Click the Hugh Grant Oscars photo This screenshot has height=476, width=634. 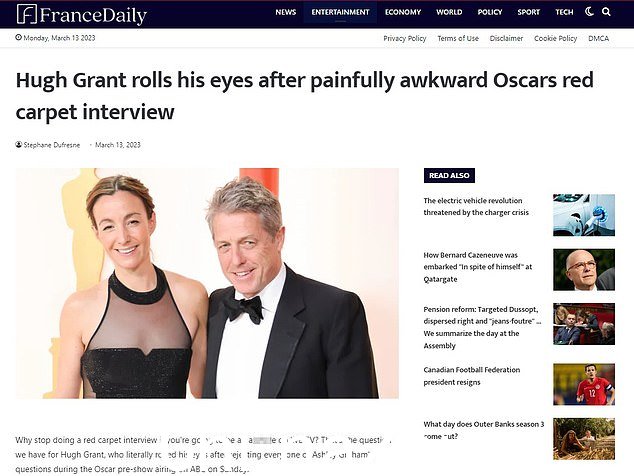(x=207, y=283)
